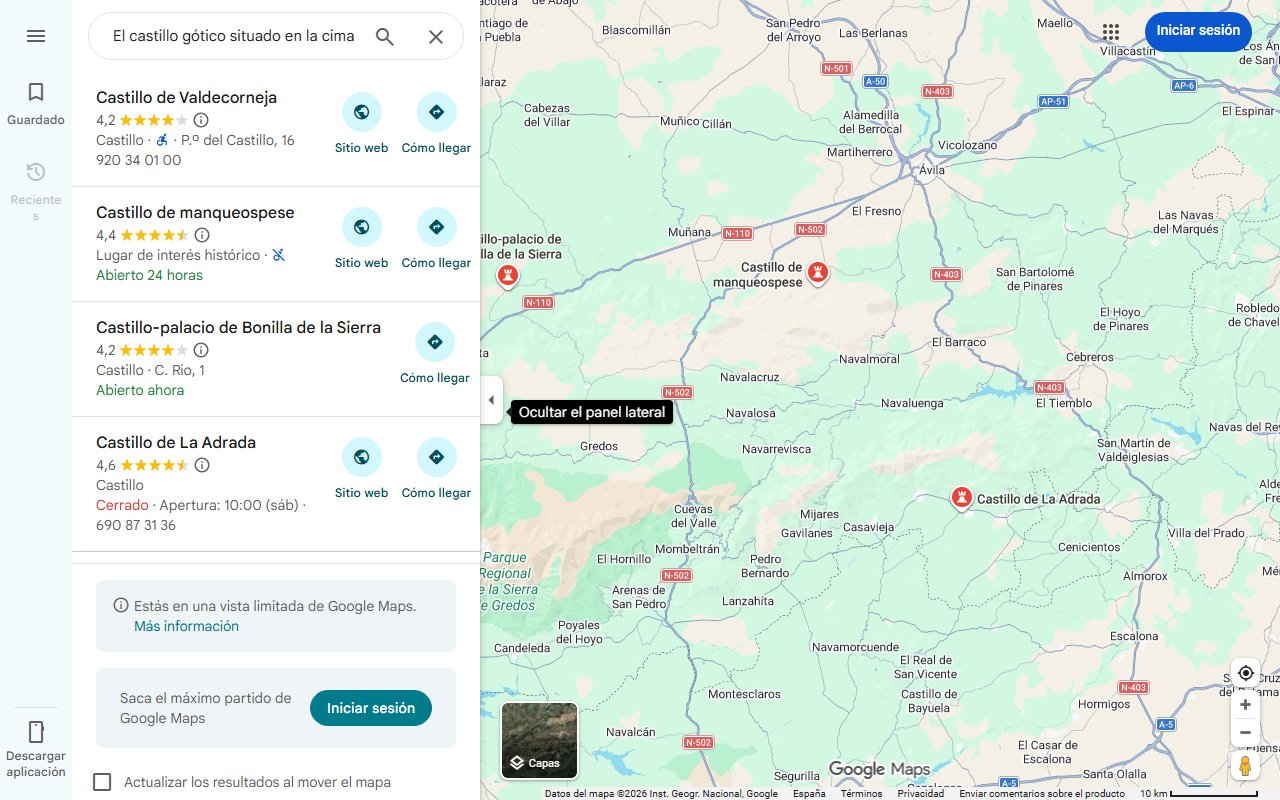Show your location on the map
Screen dimensions: 1280x800
coord(1245,673)
